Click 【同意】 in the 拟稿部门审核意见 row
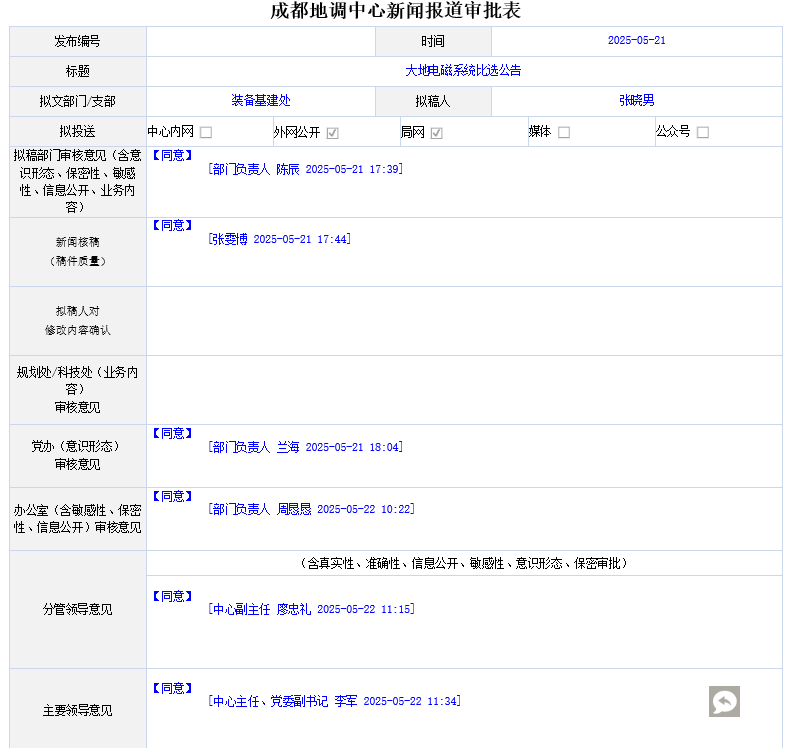787x748 pixels. 170,155
